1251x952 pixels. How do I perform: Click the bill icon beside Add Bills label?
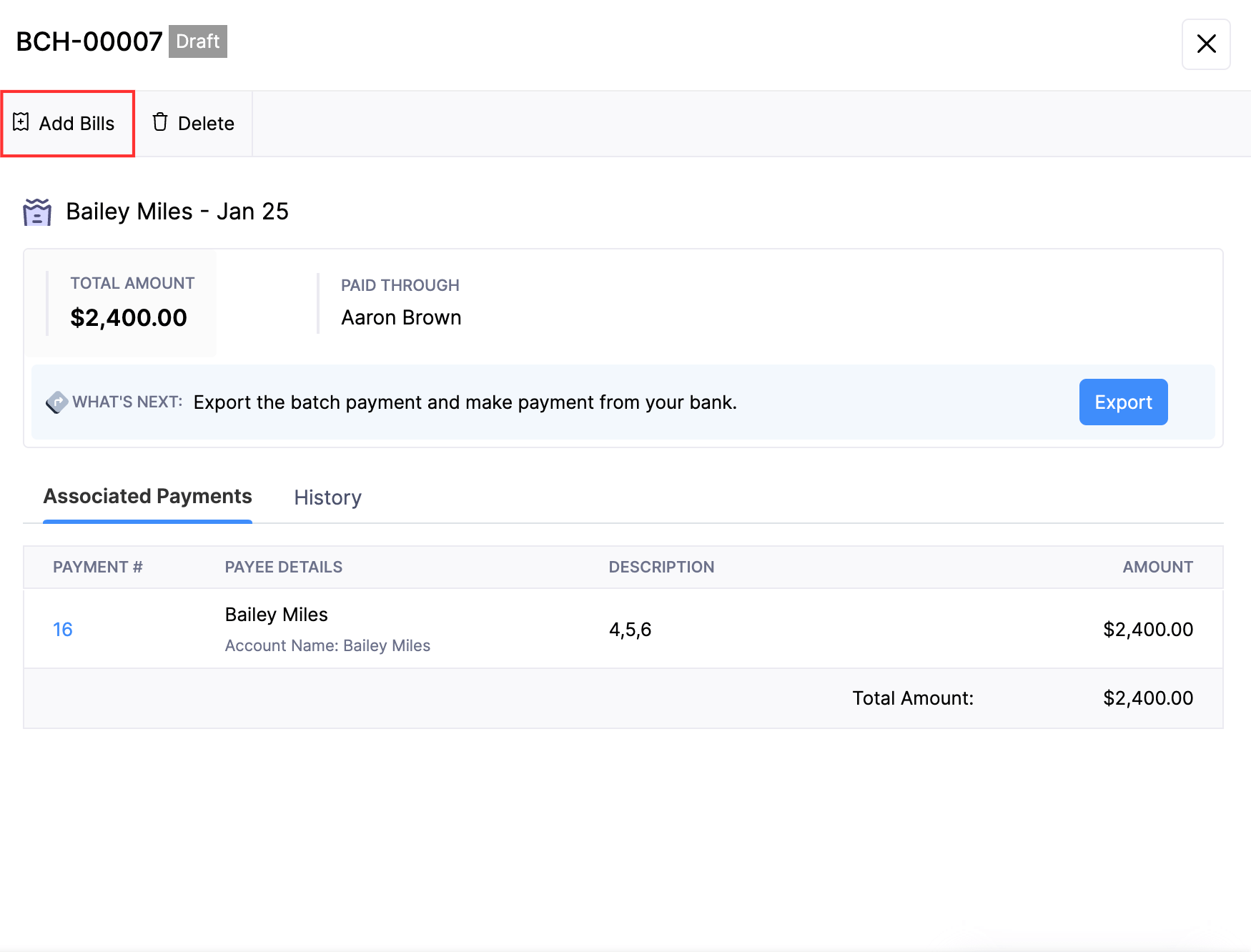click(21, 122)
